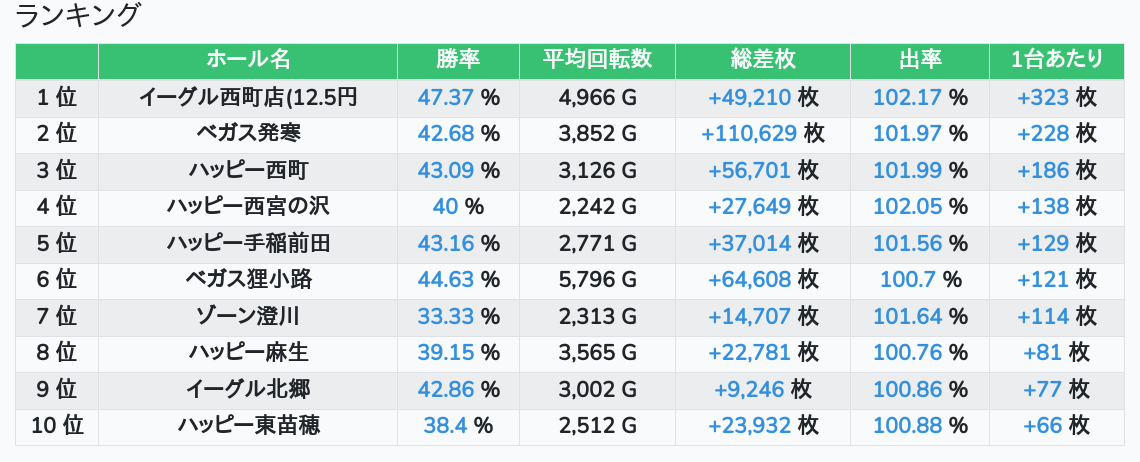Image resolution: width=1140 pixels, height=462 pixels.
Task: Open ハッピー西宮の沢 hall entry
Action: [x=248, y=206]
